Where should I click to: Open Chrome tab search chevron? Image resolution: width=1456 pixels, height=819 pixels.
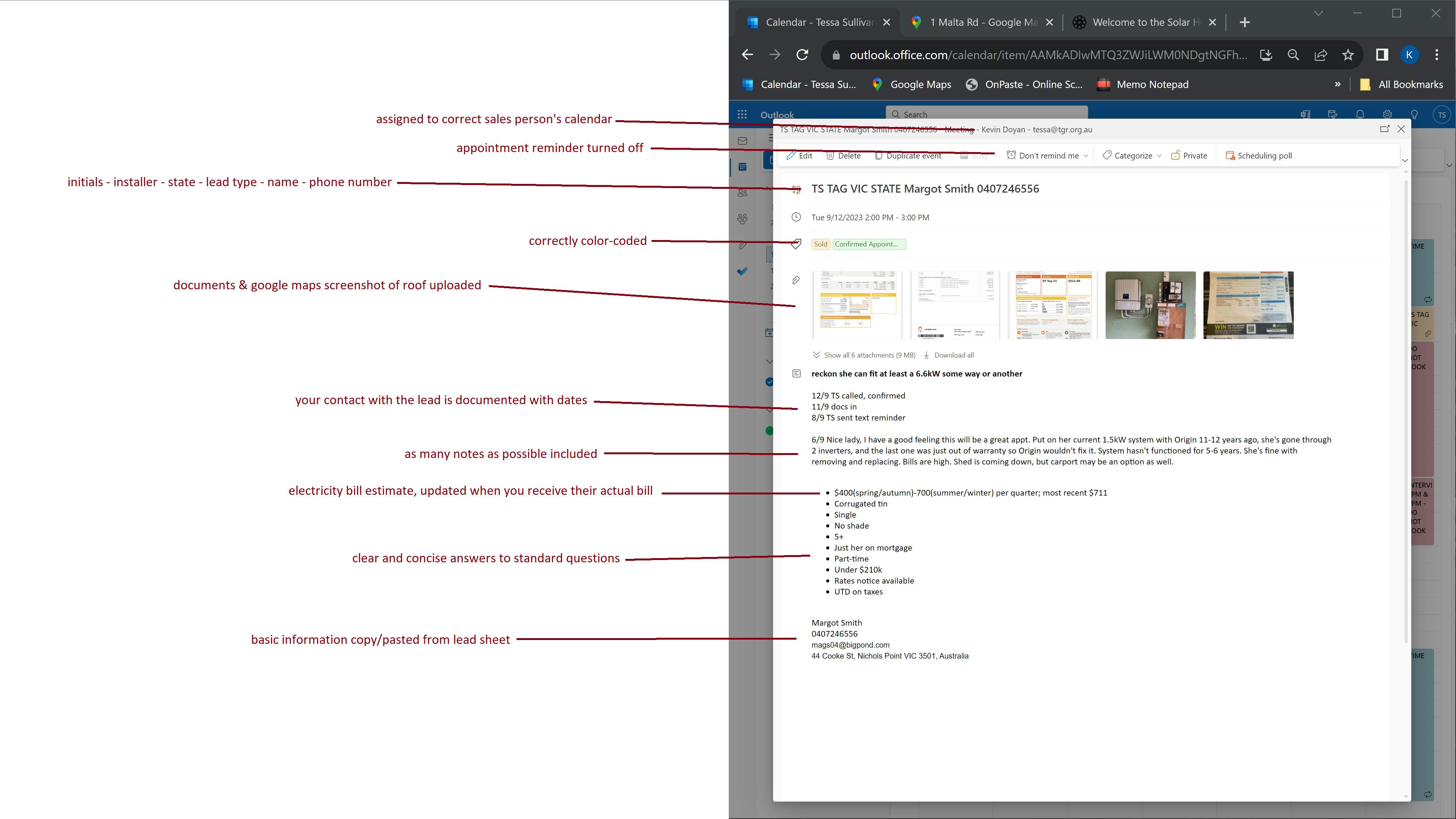pyautogui.click(x=1318, y=13)
